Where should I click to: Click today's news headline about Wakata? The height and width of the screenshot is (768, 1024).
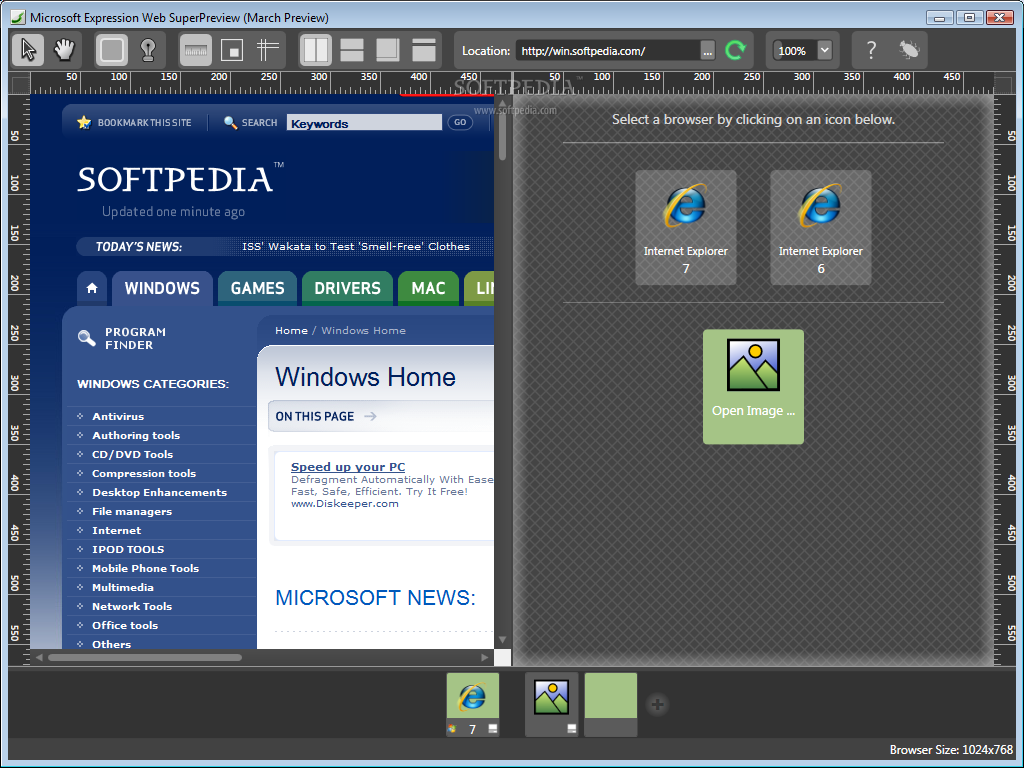coord(356,246)
